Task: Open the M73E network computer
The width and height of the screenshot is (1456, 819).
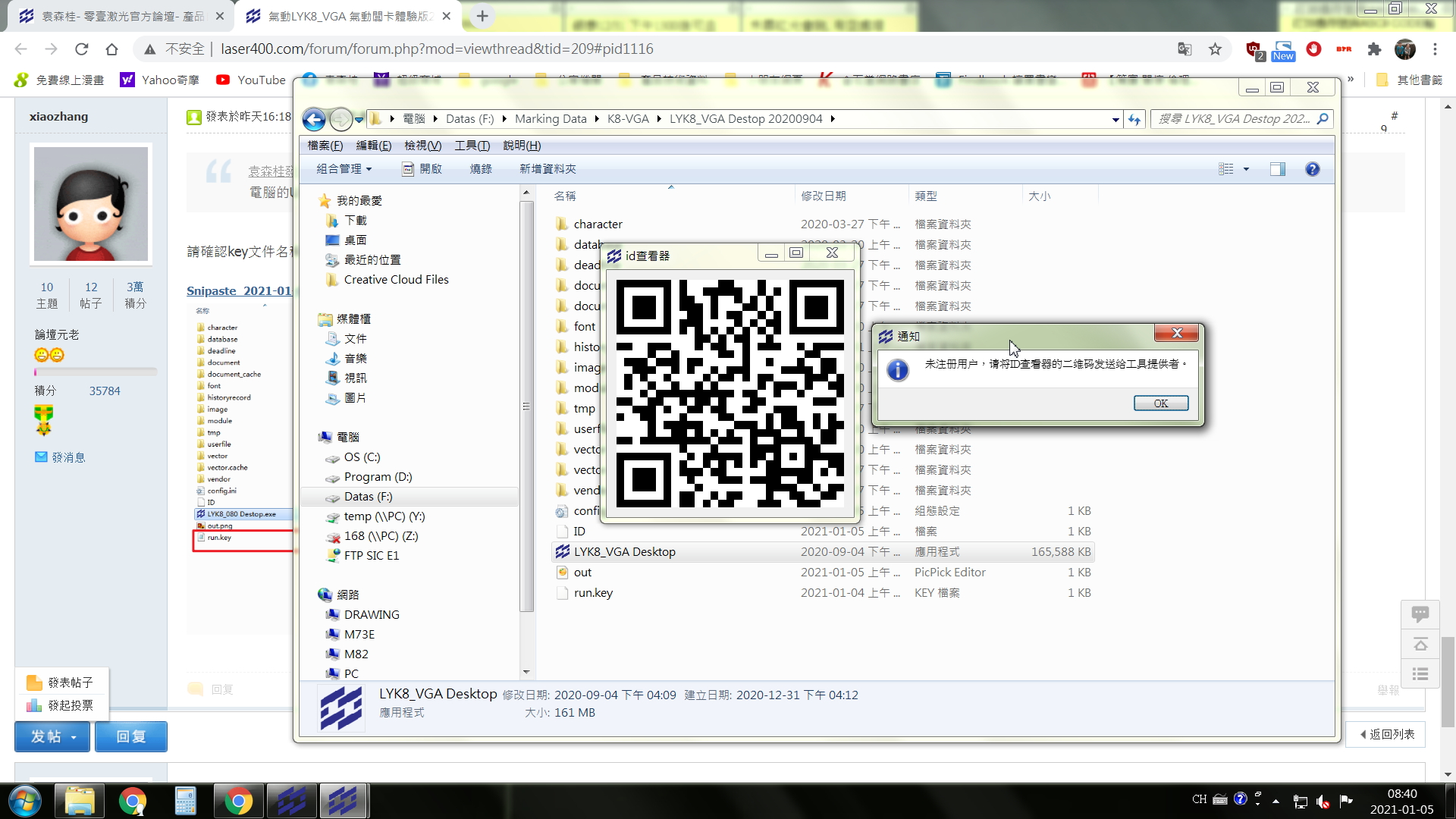Action: (x=359, y=635)
